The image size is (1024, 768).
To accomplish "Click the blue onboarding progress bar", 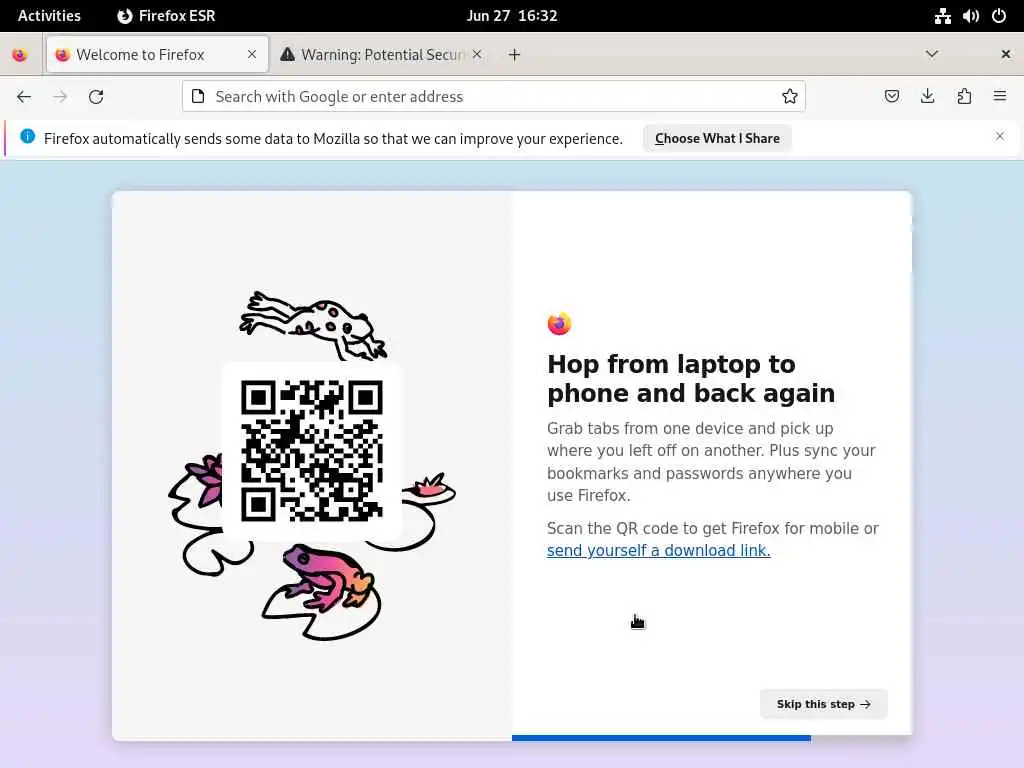I will point(661,738).
